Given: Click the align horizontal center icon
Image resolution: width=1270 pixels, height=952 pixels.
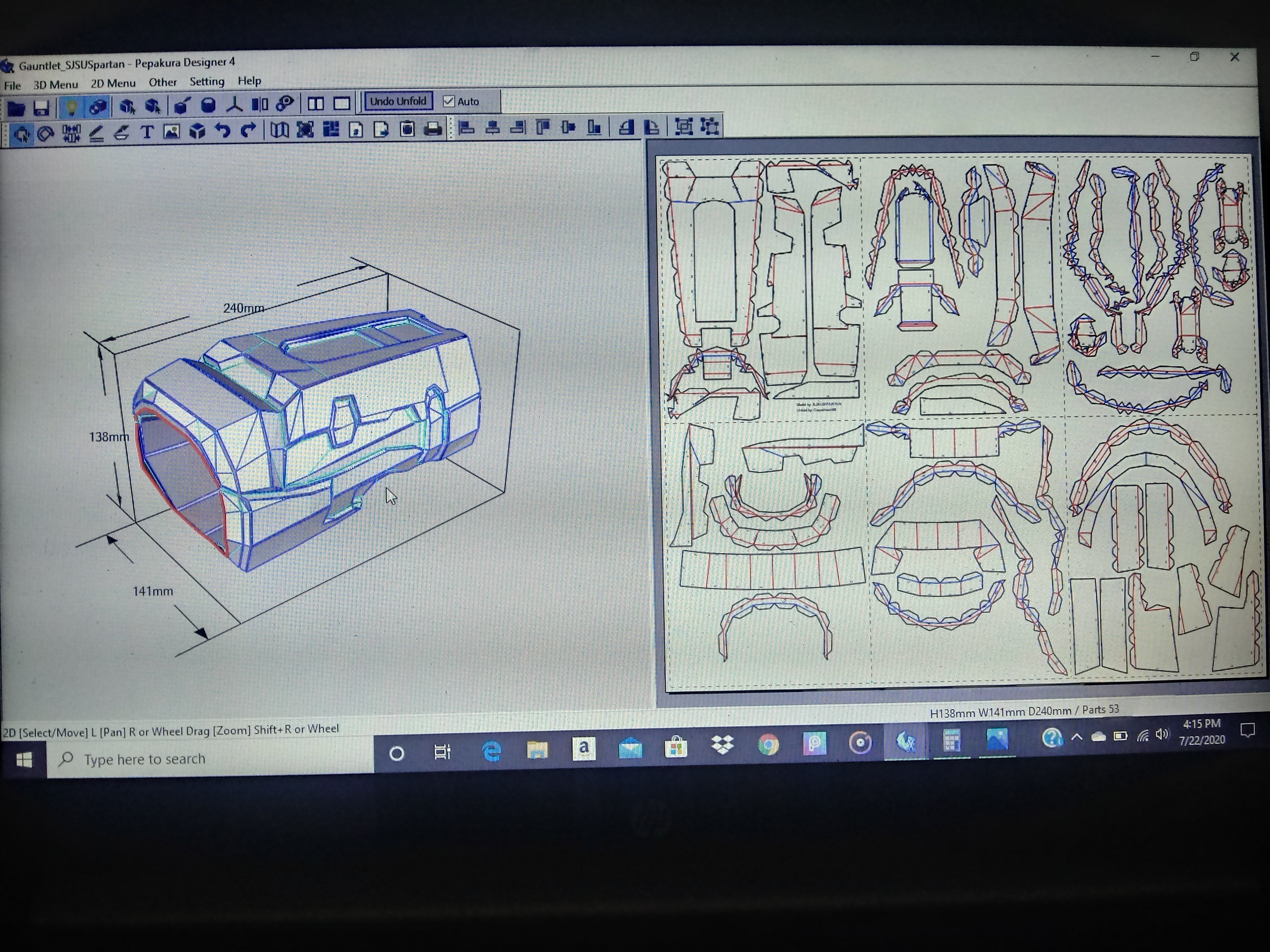Looking at the screenshot, I should [492, 128].
